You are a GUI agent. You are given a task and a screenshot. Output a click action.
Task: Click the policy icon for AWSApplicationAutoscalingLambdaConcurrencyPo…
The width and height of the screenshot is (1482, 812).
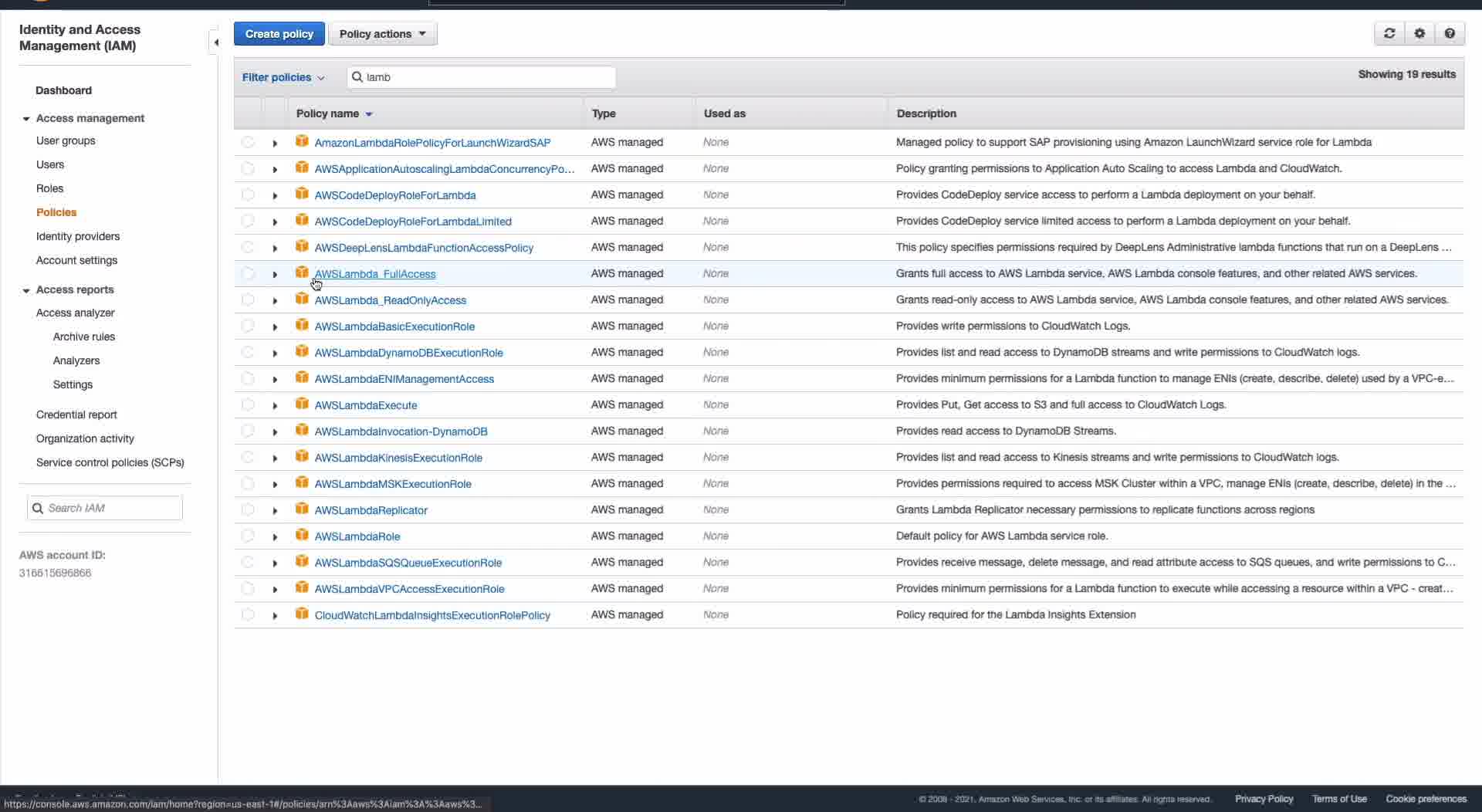coord(302,167)
